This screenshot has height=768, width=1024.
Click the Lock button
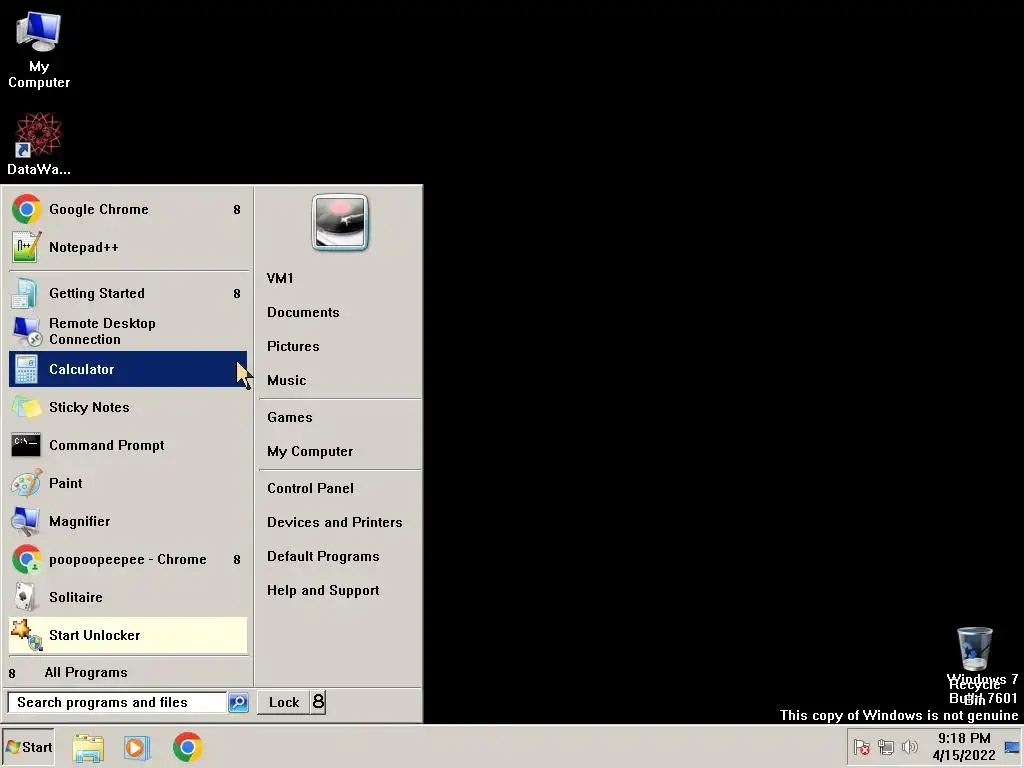[283, 702]
